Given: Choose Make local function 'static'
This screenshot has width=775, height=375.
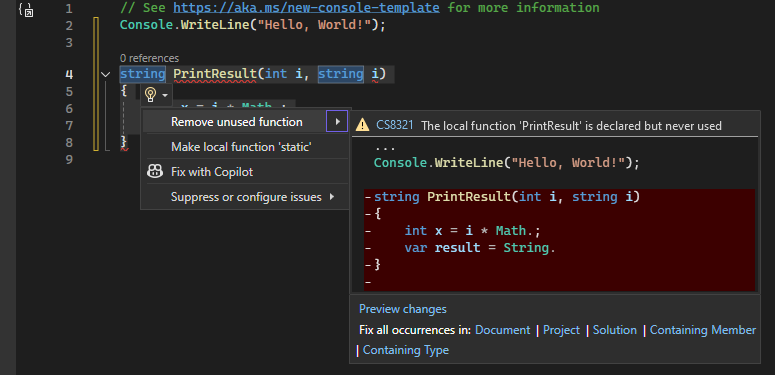Looking at the screenshot, I should pyautogui.click(x=241, y=147).
